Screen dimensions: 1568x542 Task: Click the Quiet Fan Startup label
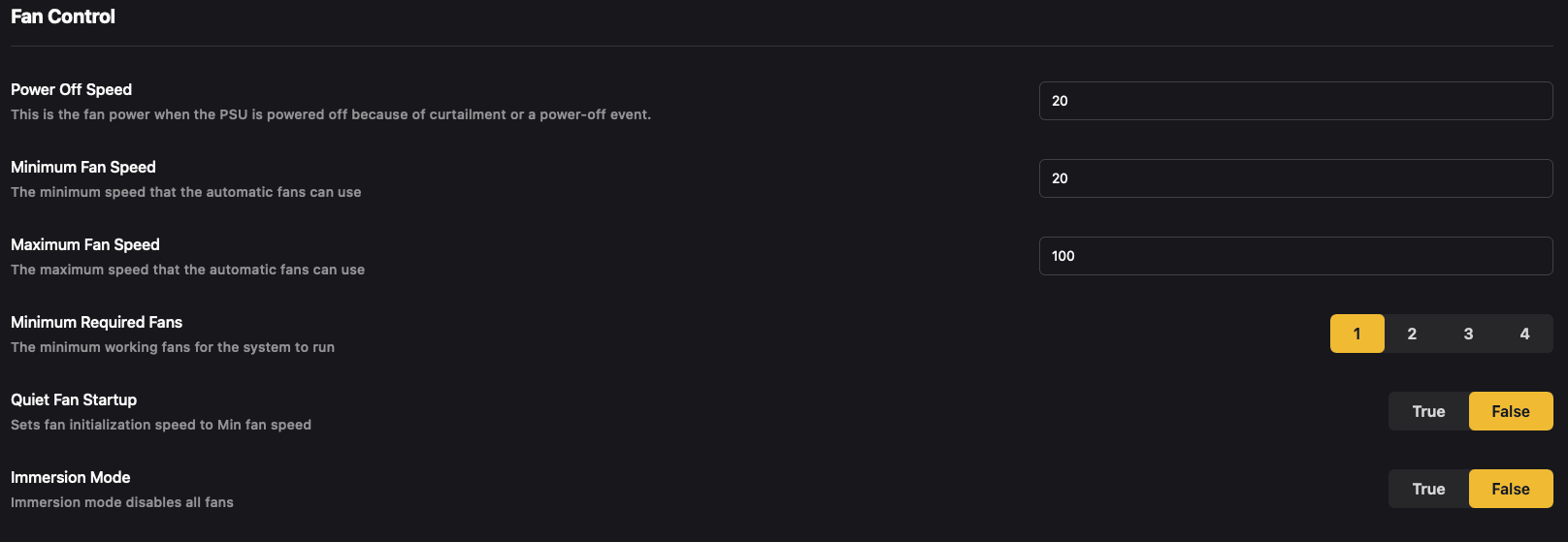[x=74, y=399]
